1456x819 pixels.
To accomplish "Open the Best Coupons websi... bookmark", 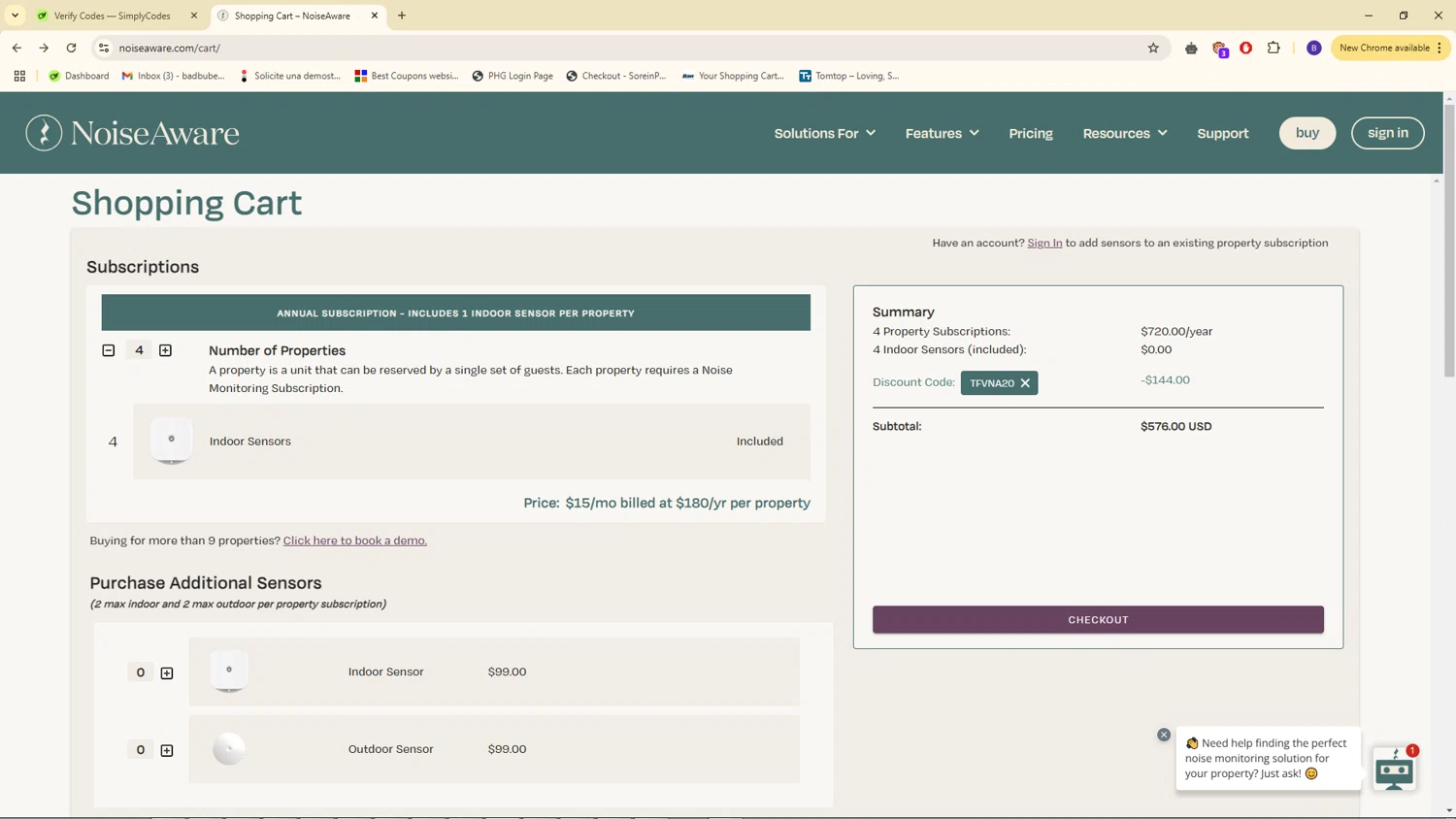I will point(407,76).
